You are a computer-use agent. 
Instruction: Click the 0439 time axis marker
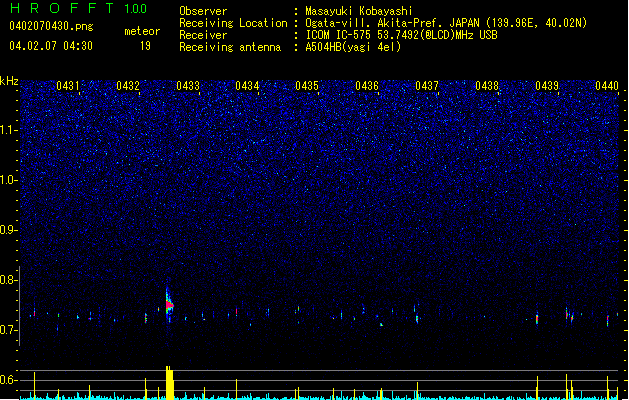547,86
